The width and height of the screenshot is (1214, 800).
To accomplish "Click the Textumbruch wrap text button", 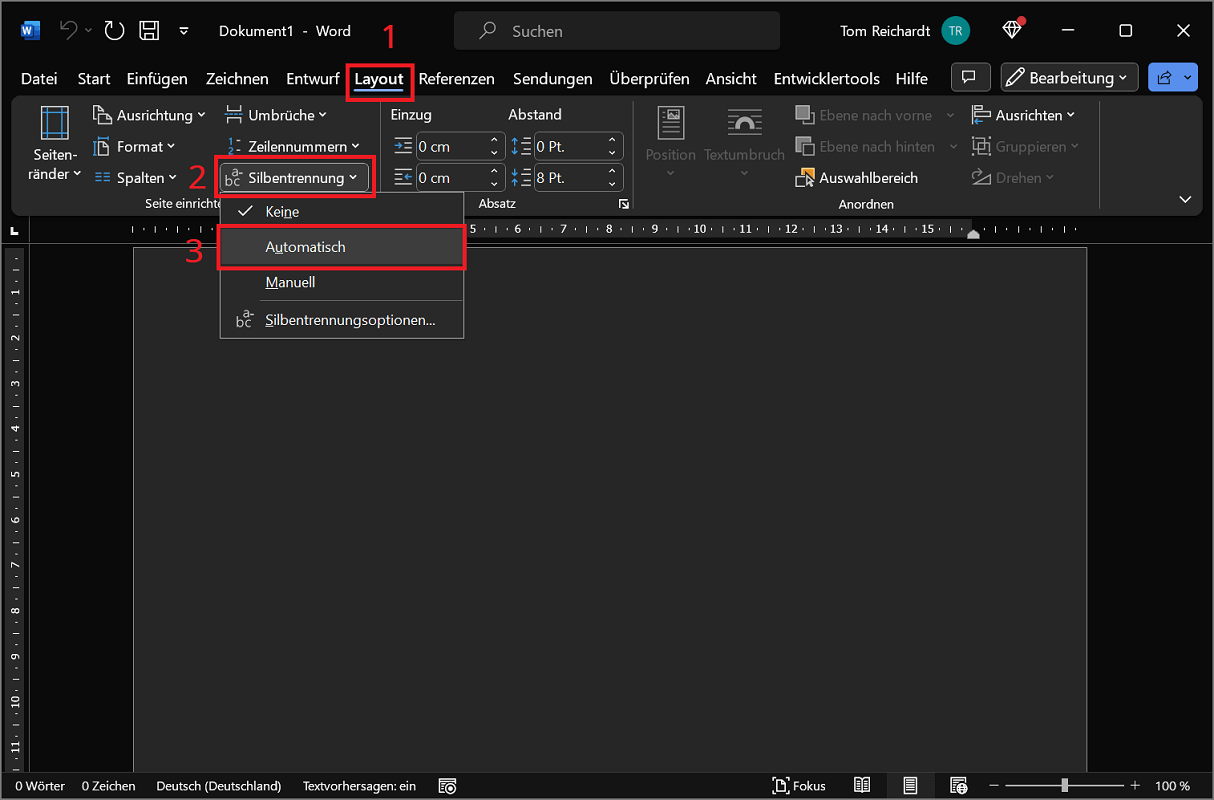I will tap(744, 141).
